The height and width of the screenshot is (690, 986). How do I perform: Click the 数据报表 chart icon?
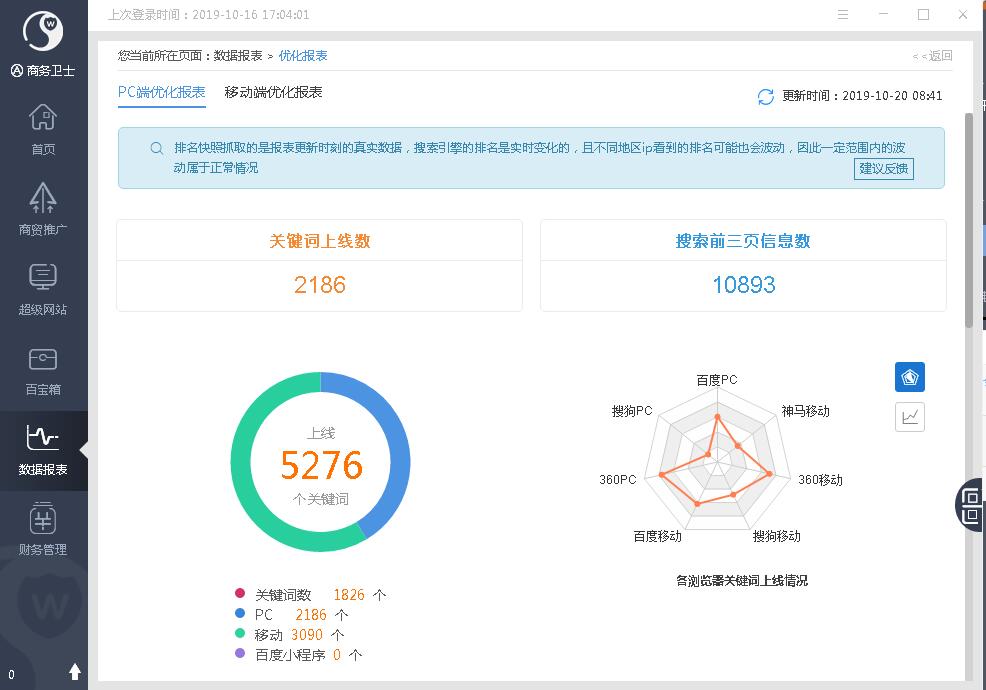point(43,439)
